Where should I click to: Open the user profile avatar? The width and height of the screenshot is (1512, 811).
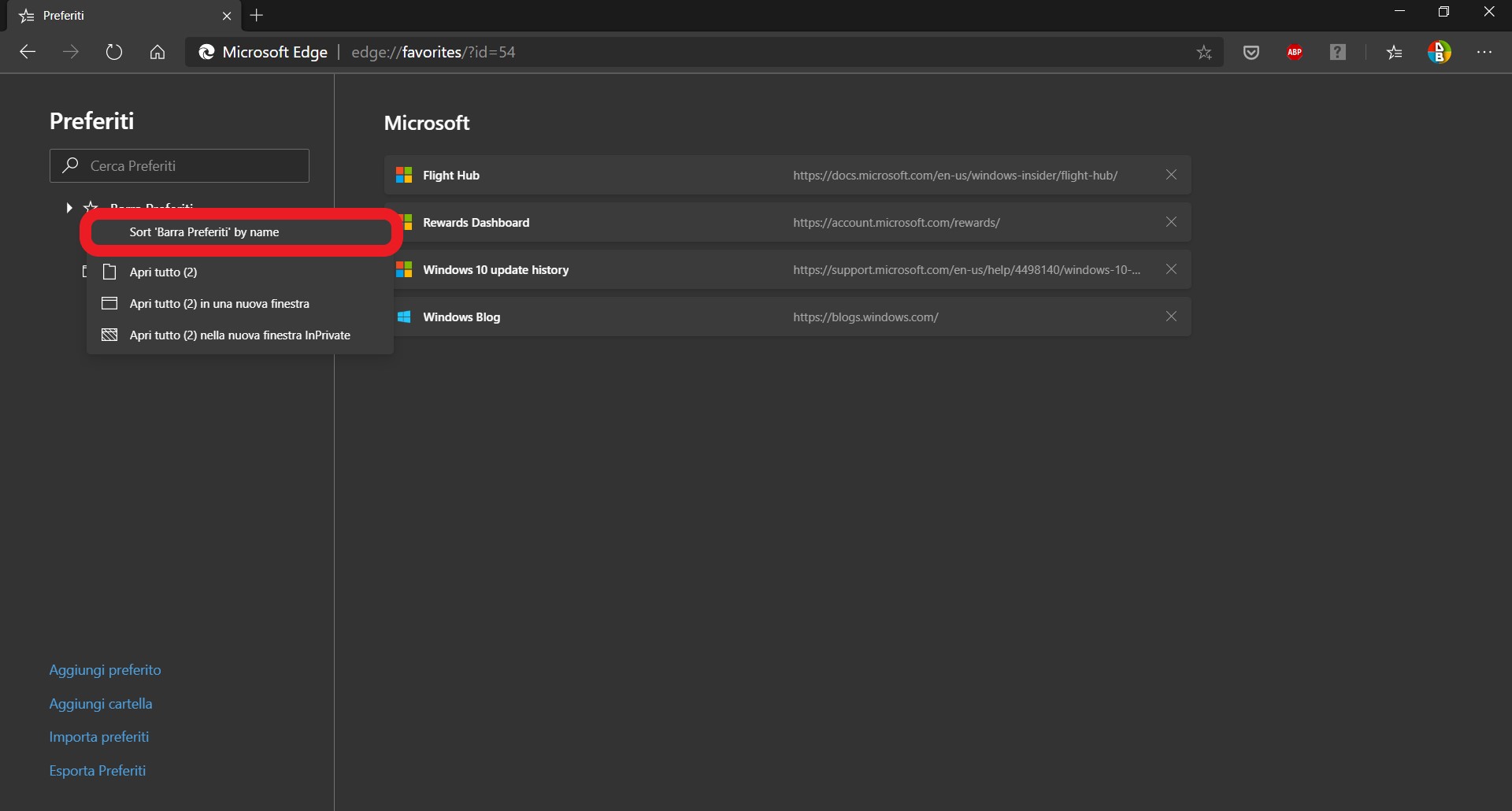1439,52
